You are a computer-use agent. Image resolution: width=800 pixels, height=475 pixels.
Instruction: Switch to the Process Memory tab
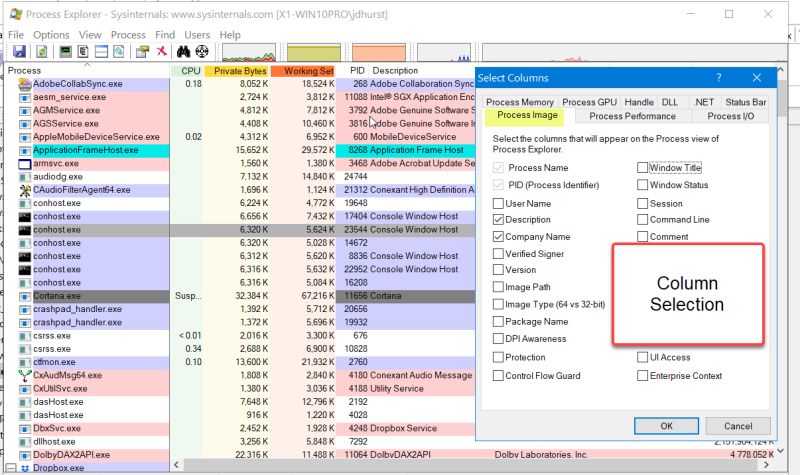pos(519,102)
